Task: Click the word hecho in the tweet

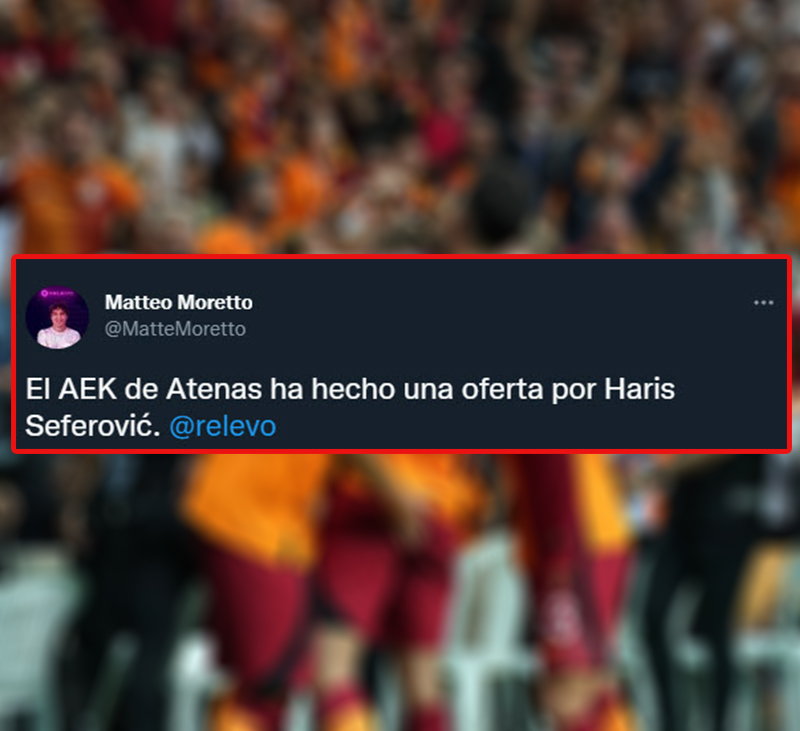Action: pyautogui.click(x=354, y=389)
